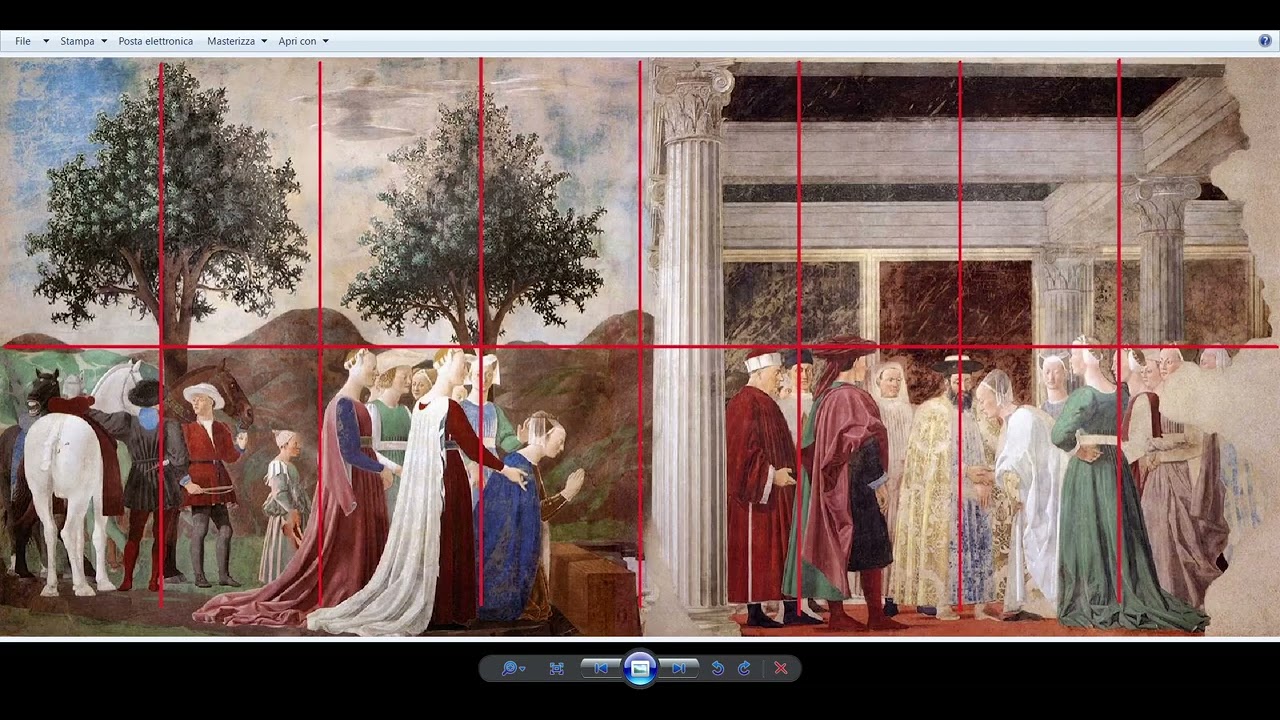Viewport: 1280px width, 720px height.
Task: Click the fit-to-window size icon
Action: [x=557, y=668]
